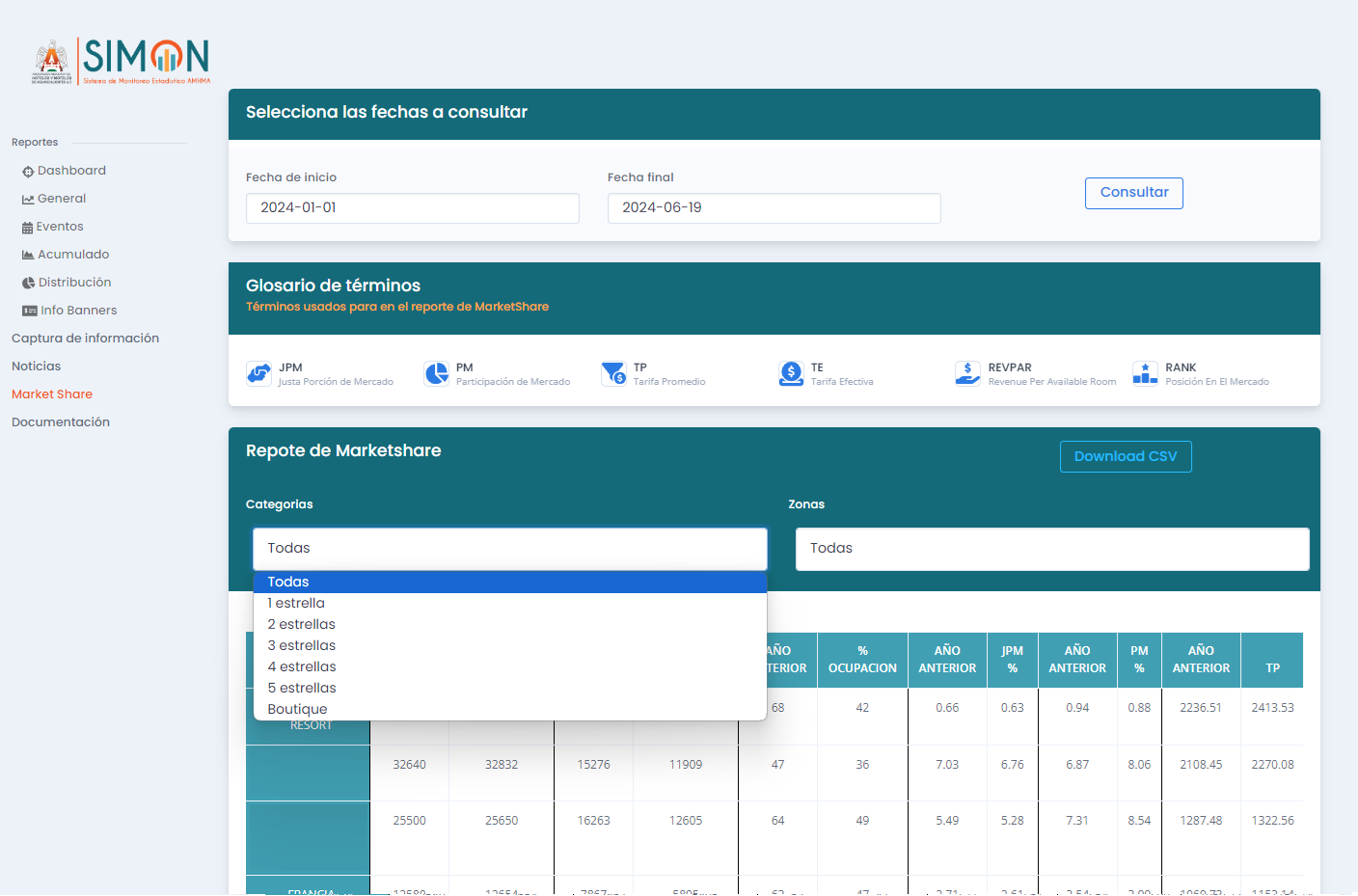Select "4 estrellas" from category list
The width and height of the screenshot is (1358, 896).
click(x=302, y=666)
